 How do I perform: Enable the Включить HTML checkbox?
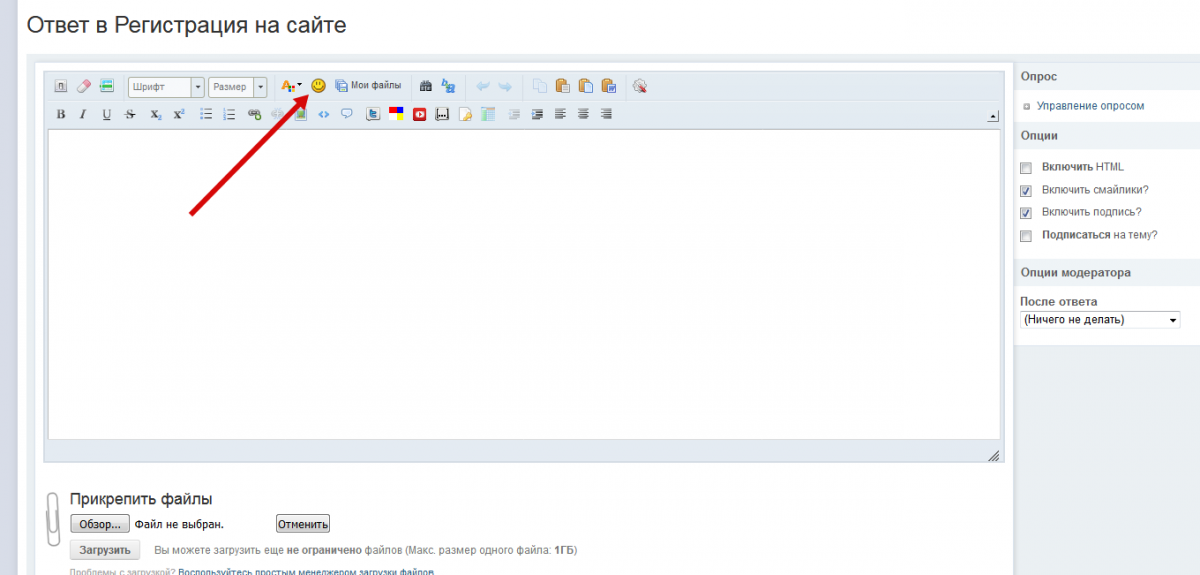point(1025,168)
